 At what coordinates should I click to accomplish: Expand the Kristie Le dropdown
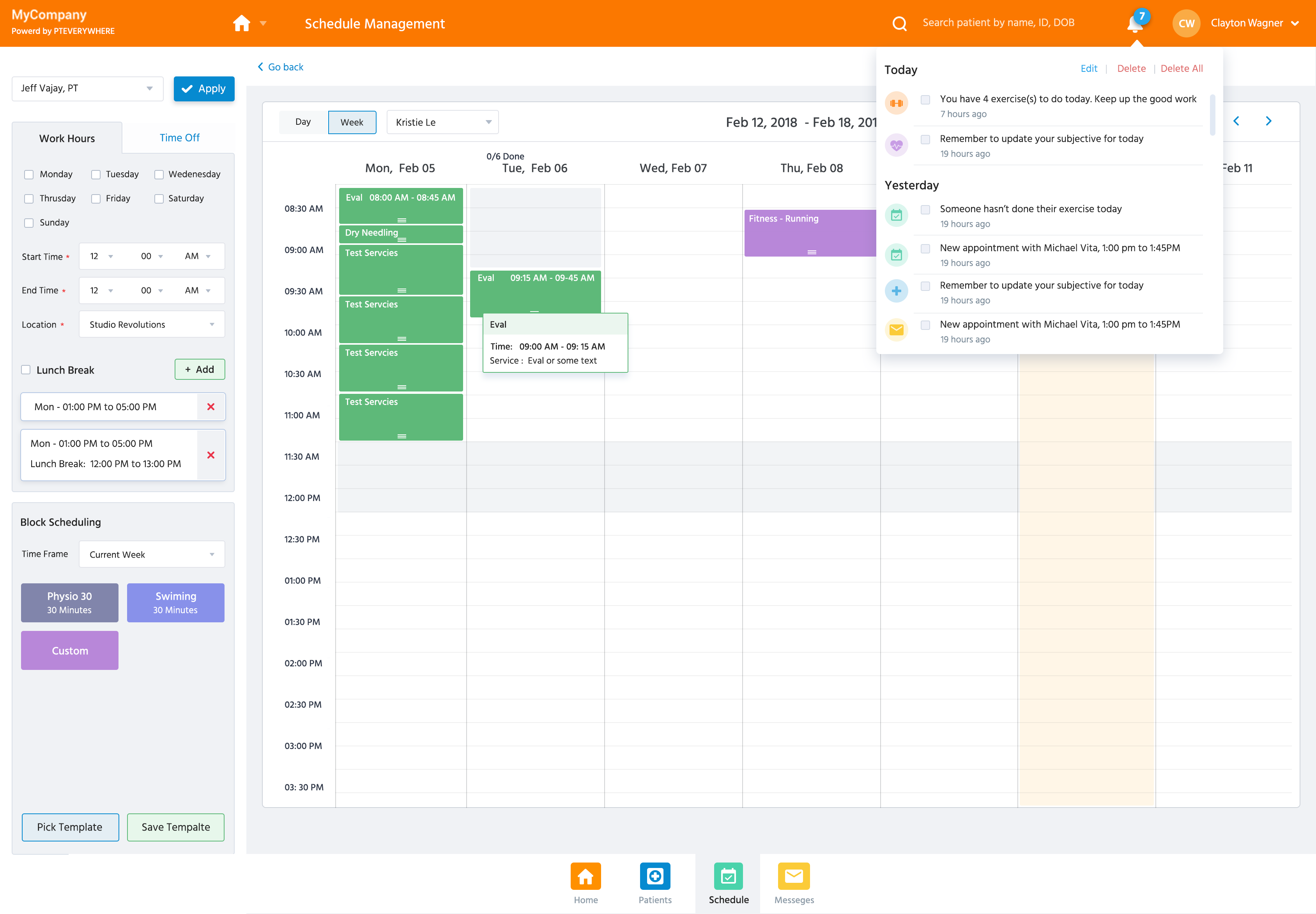coord(442,122)
